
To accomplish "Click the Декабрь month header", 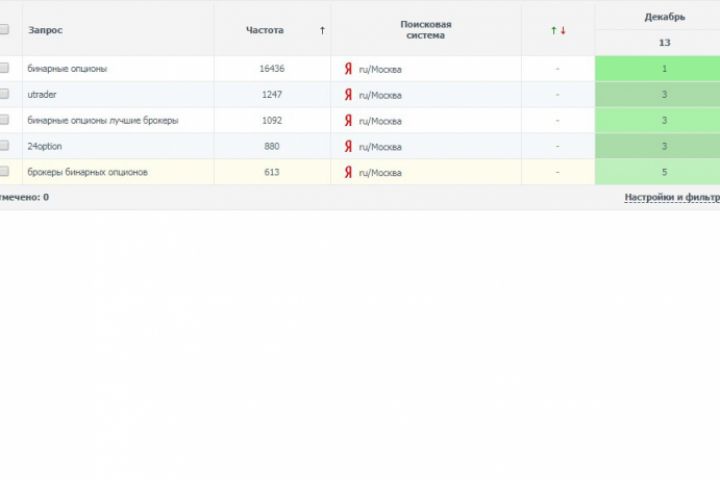I will 664,17.
